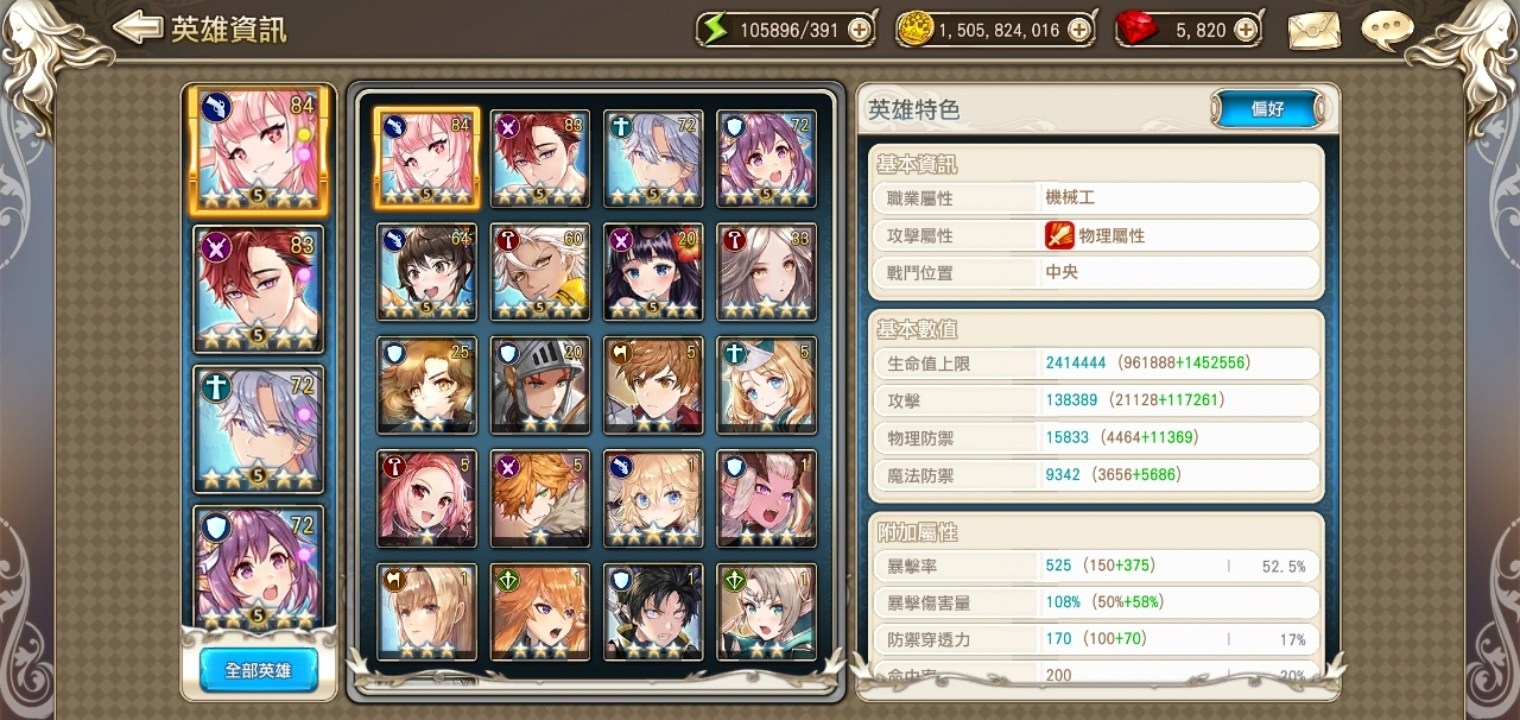Pick the helmeted knight level 20 hero
The height and width of the screenshot is (720, 1520).
pyautogui.click(x=540, y=385)
